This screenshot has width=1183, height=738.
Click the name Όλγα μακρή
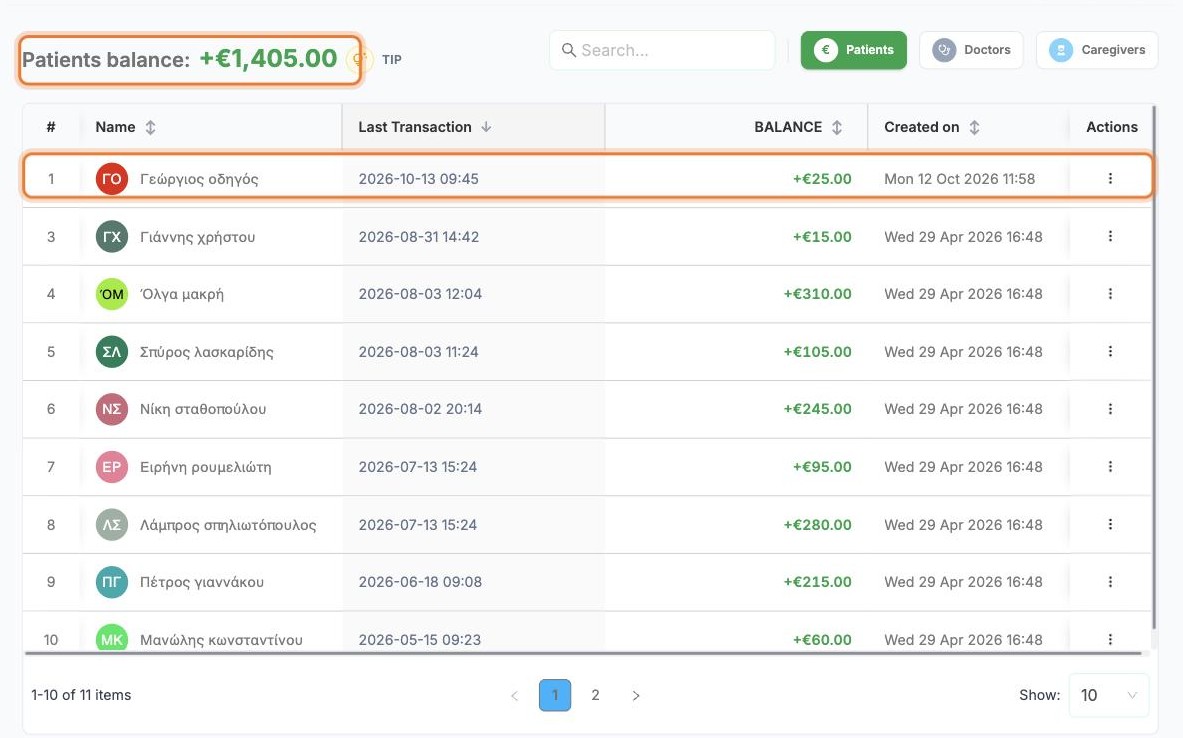pyautogui.click(x=182, y=294)
